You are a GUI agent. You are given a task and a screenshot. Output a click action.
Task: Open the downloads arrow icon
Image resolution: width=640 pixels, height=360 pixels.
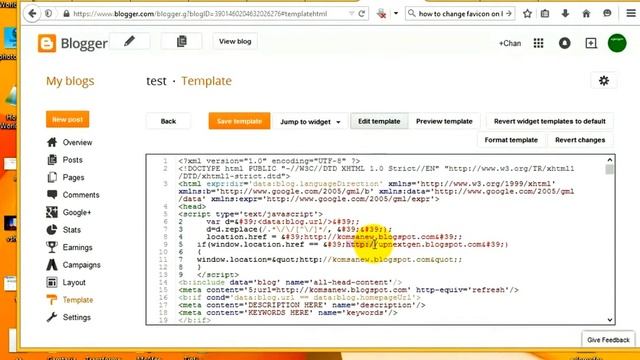coord(565,13)
